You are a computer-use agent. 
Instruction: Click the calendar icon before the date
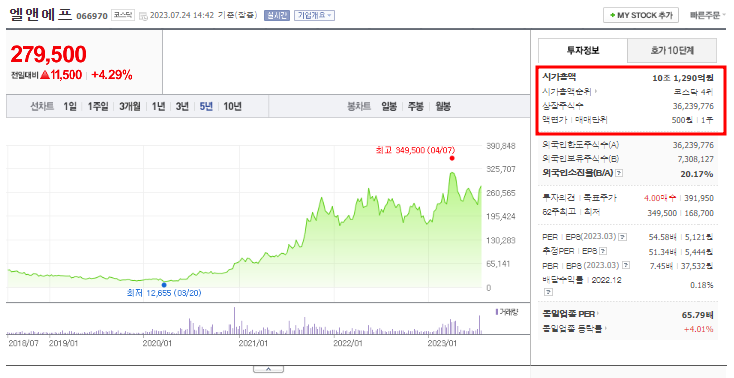tap(143, 16)
